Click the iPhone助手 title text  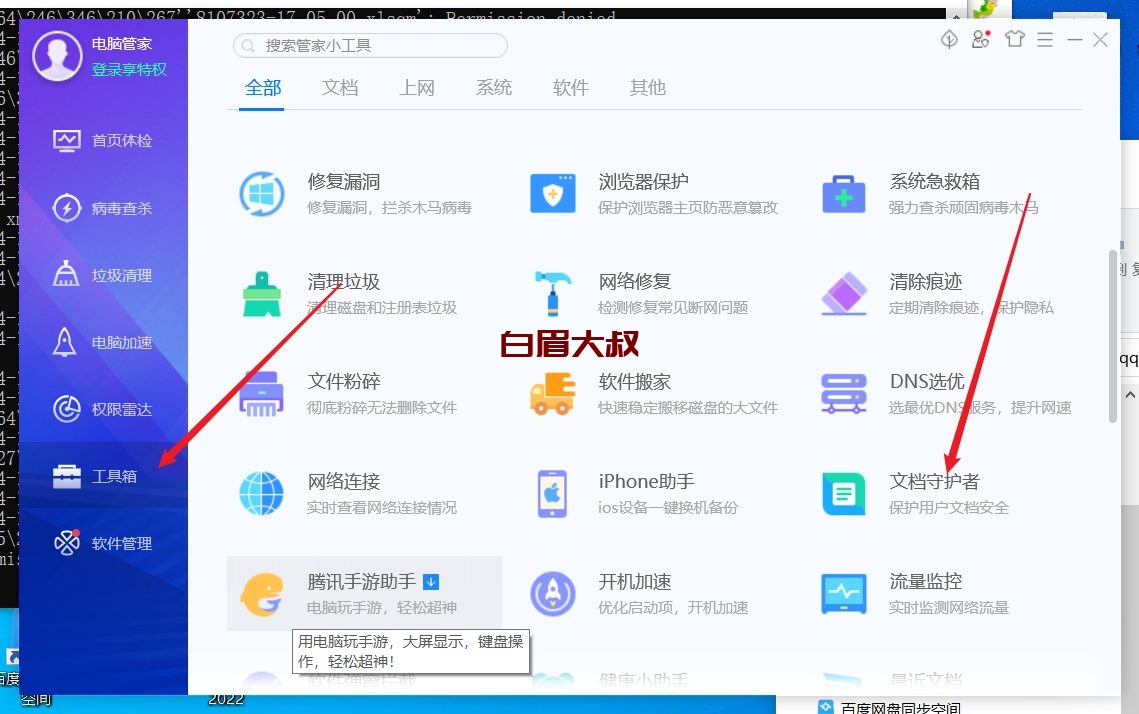point(646,482)
